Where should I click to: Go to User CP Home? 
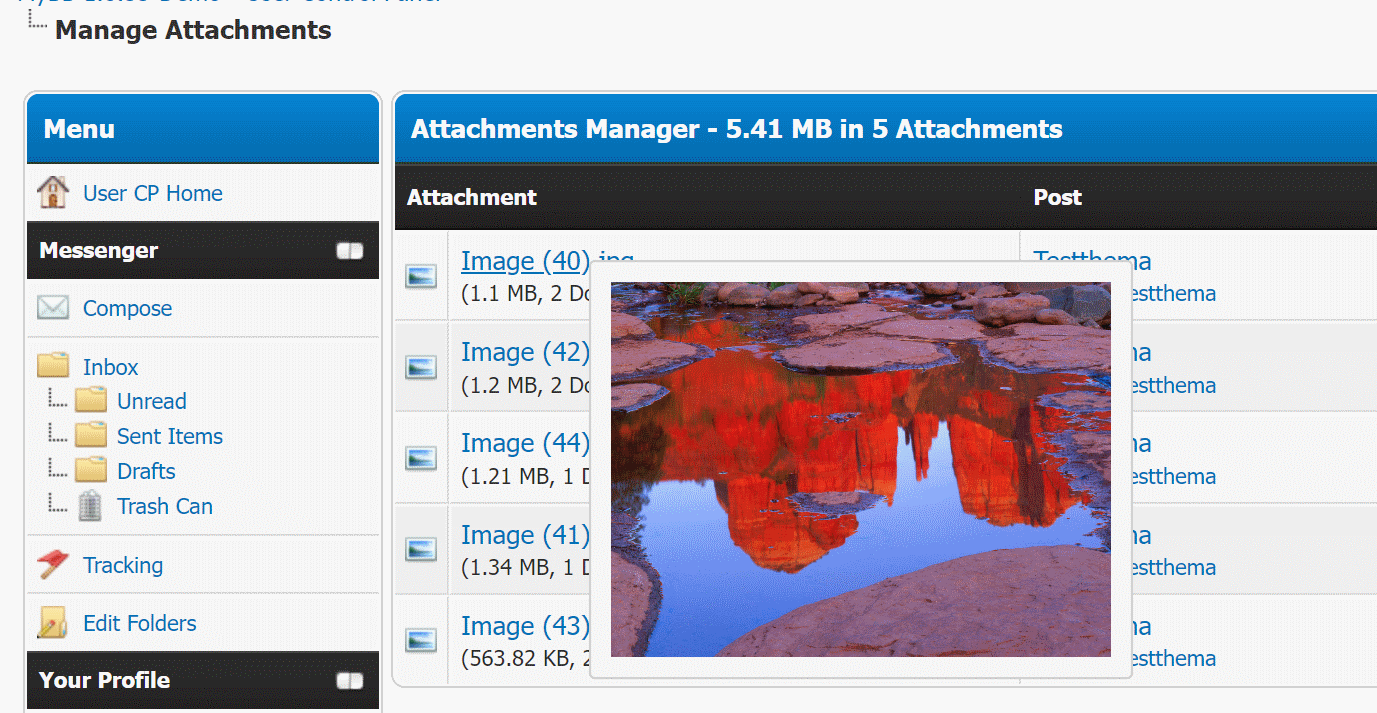click(x=152, y=193)
